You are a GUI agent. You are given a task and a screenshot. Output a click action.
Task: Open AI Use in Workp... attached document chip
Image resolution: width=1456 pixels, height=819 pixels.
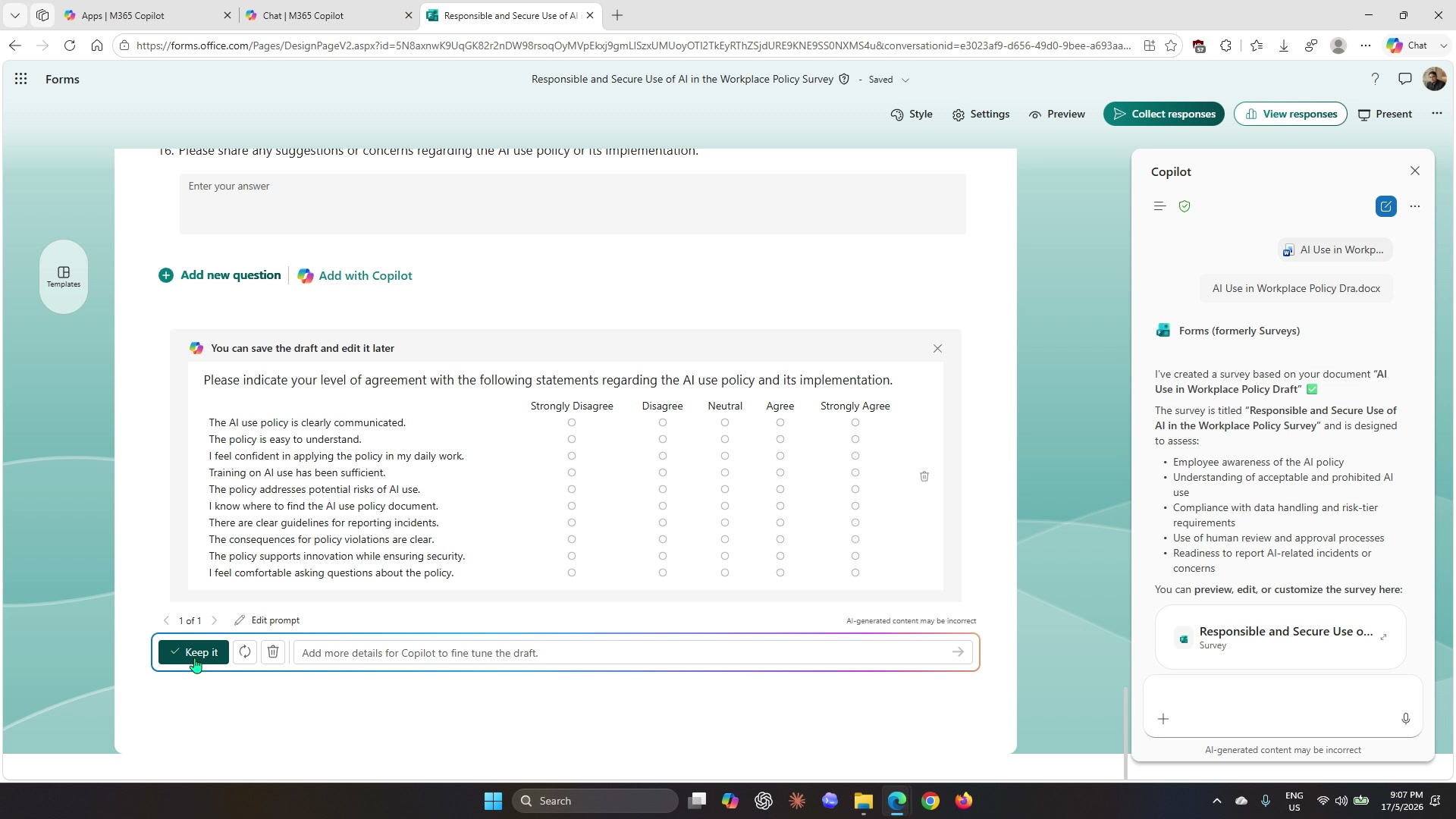(1335, 249)
